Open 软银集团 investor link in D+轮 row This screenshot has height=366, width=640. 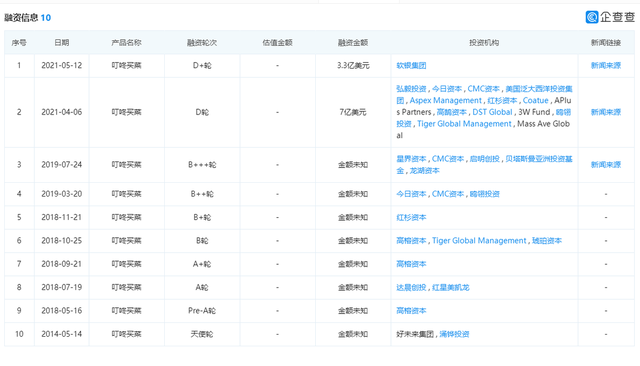pos(411,65)
